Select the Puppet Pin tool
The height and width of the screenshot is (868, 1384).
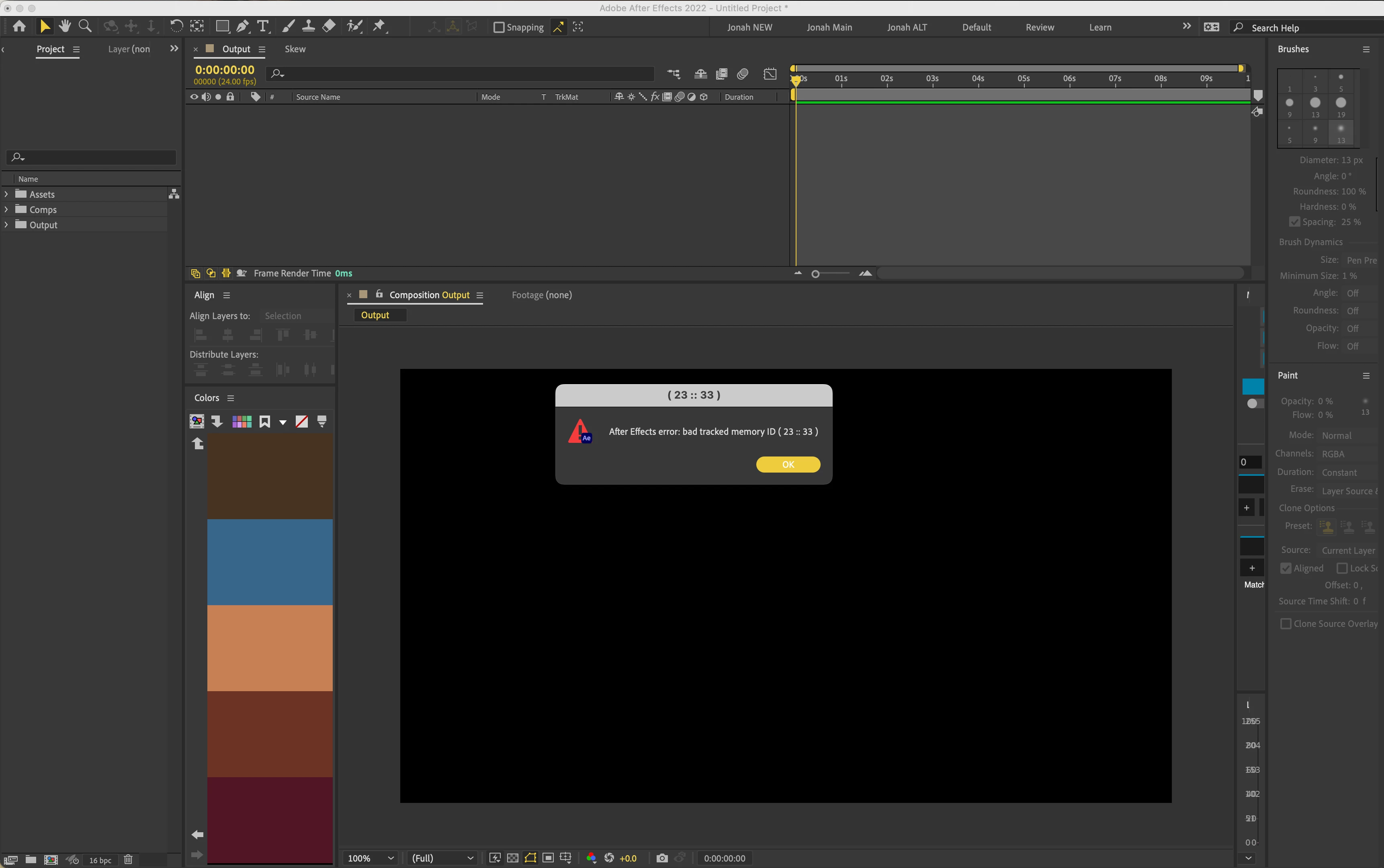[x=379, y=27]
